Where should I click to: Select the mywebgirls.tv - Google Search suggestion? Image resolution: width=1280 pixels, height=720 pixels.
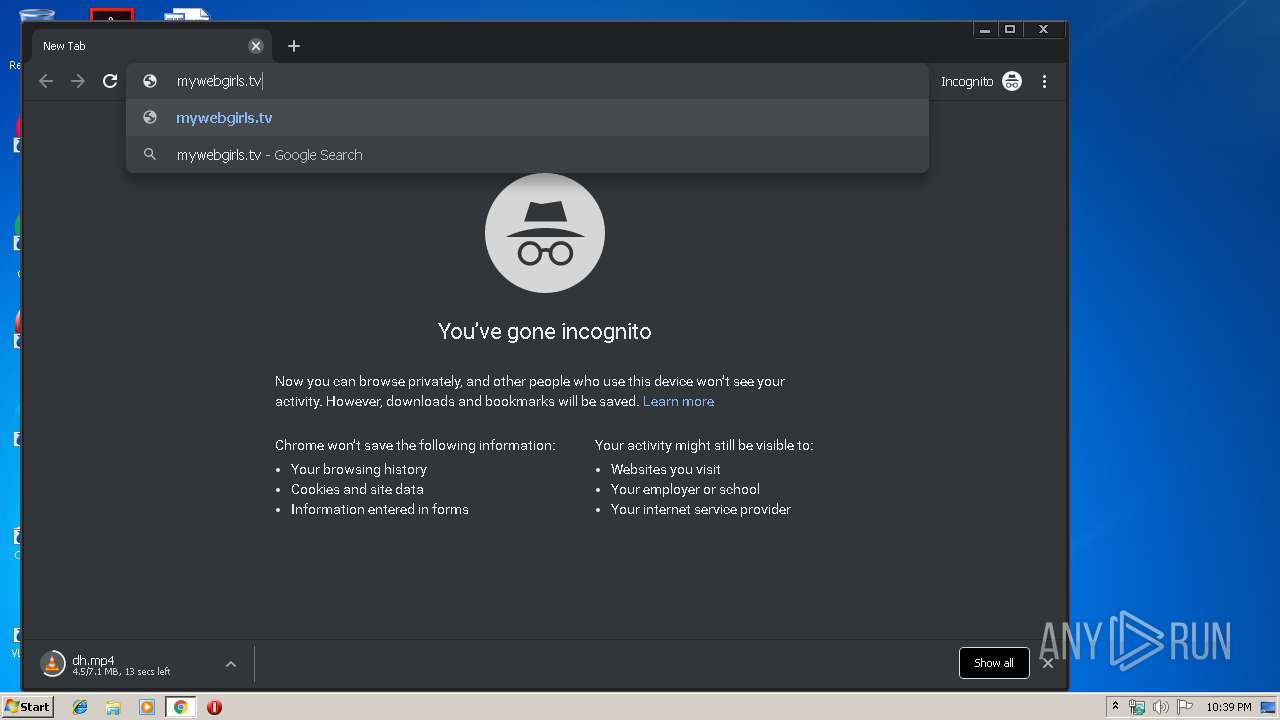click(x=527, y=154)
